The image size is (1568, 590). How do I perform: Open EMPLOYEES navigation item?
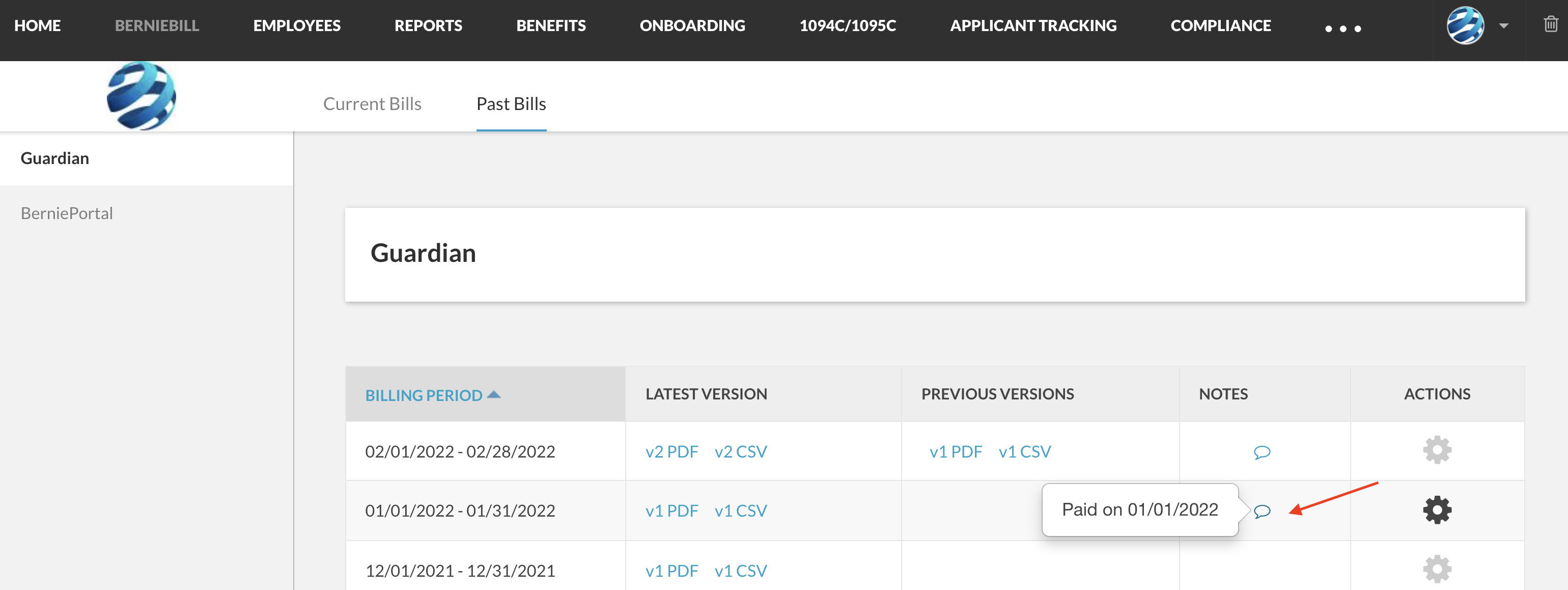pos(297,25)
